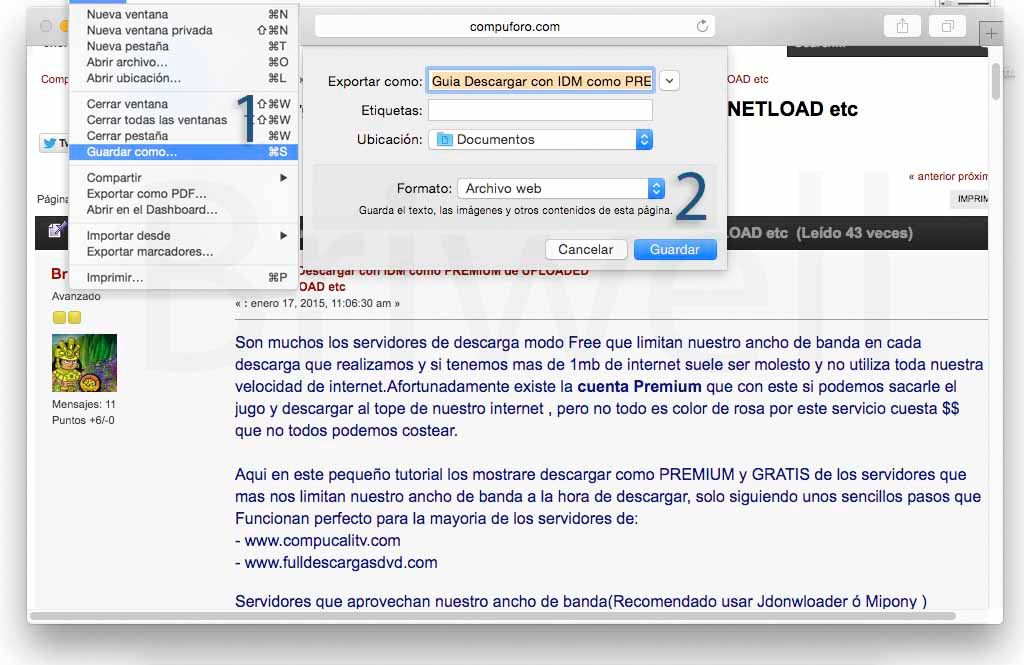Screen dimensions: 1024x665
Task: Open the Formato Archivo web dropdown
Action: click(561, 188)
